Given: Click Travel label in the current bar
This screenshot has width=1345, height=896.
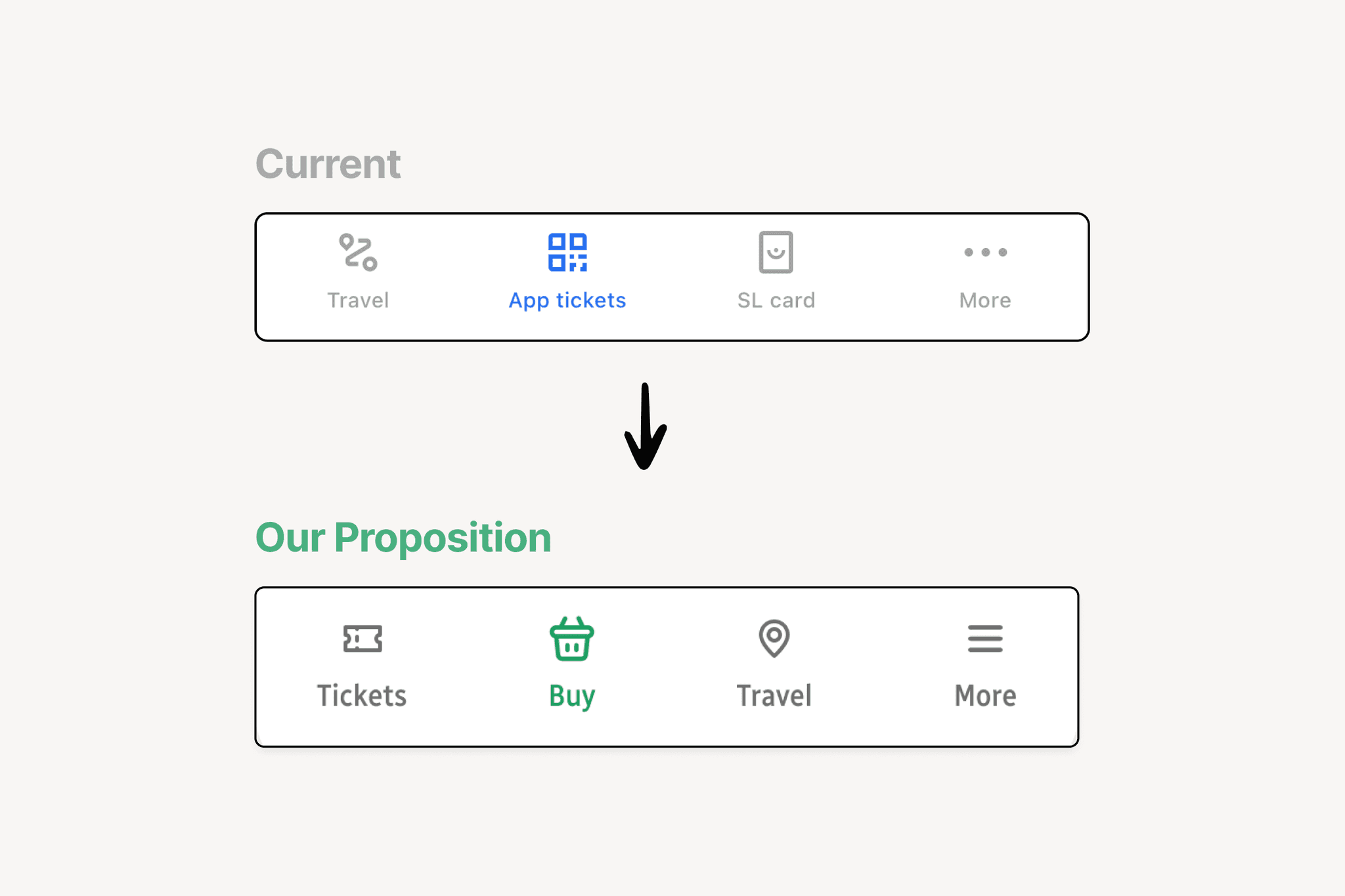Looking at the screenshot, I should click(x=358, y=301).
